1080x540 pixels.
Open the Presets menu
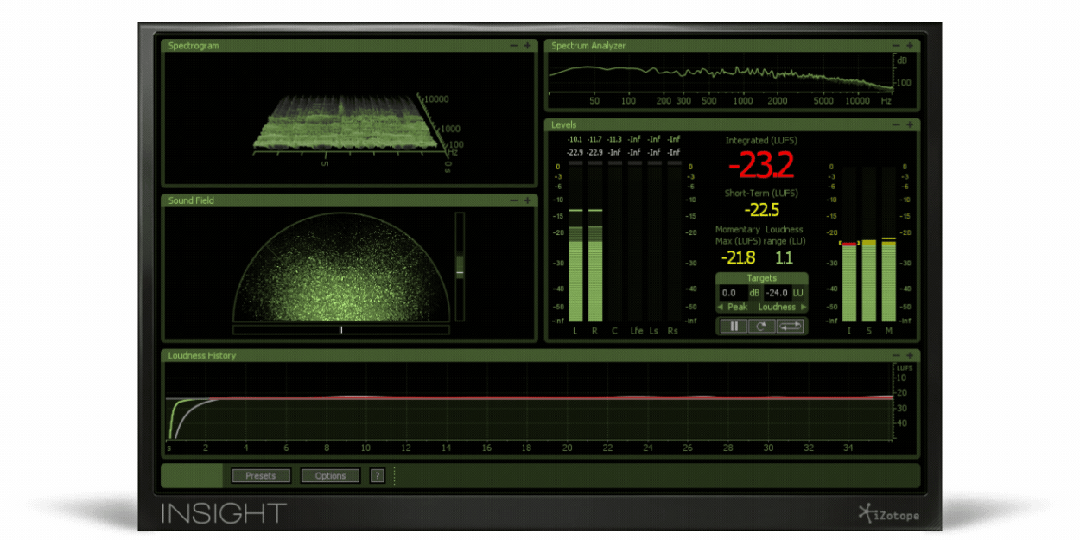click(x=260, y=476)
